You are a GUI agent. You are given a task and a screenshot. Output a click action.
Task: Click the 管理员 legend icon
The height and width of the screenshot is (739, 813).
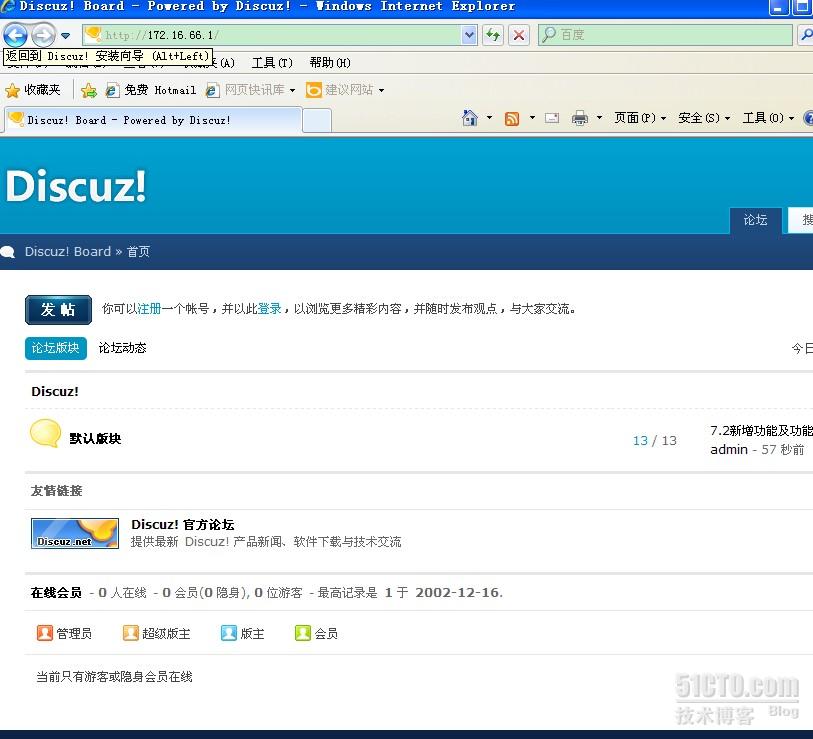pyautogui.click(x=45, y=633)
